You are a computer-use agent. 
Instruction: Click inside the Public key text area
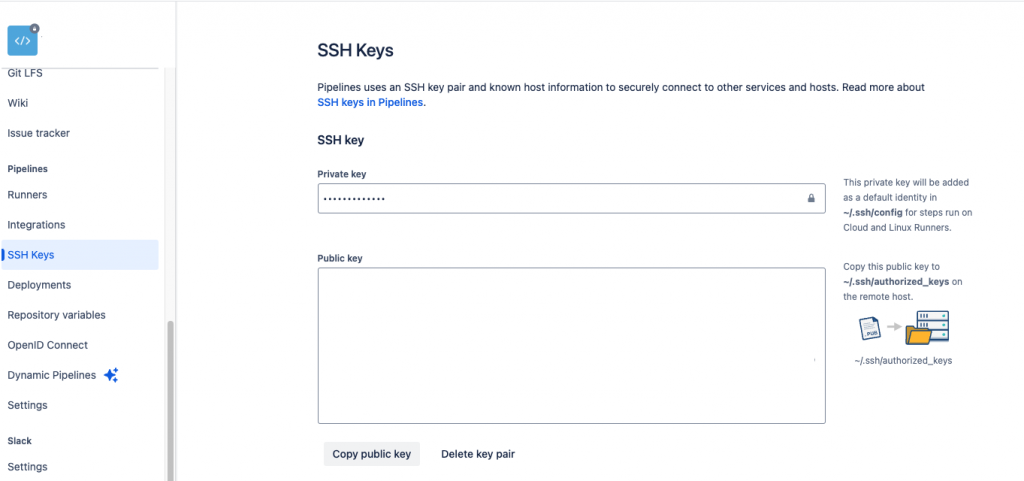(571, 346)
